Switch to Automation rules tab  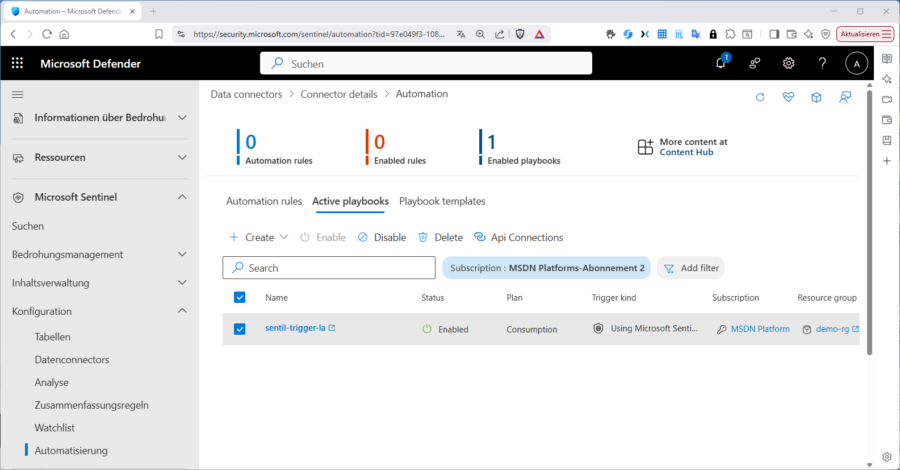point(264,201)
